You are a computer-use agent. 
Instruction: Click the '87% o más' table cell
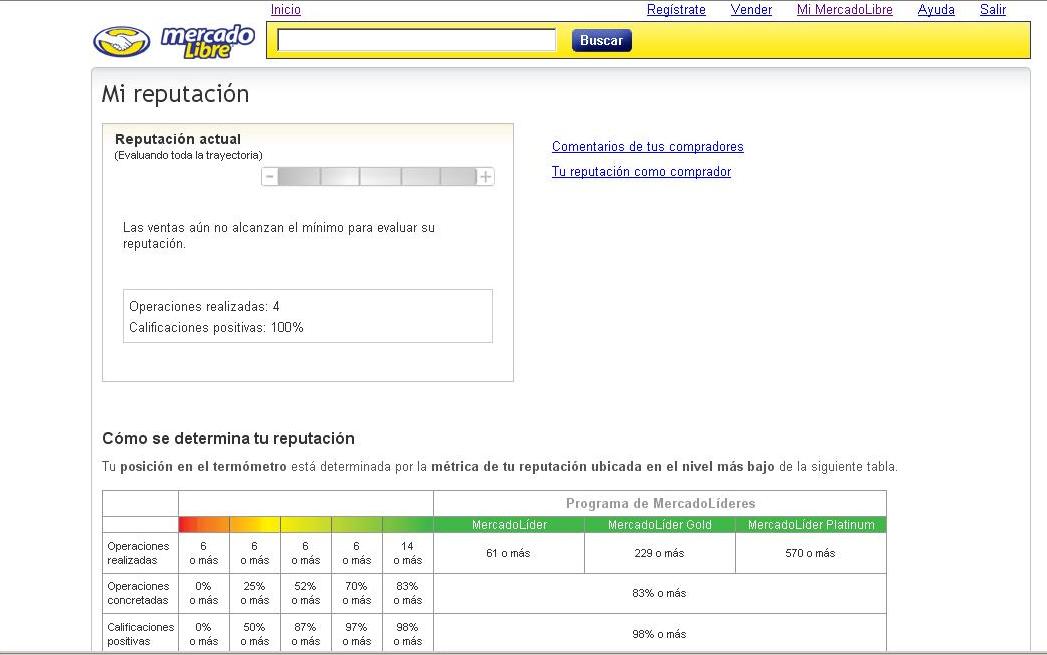coord(306,634)
